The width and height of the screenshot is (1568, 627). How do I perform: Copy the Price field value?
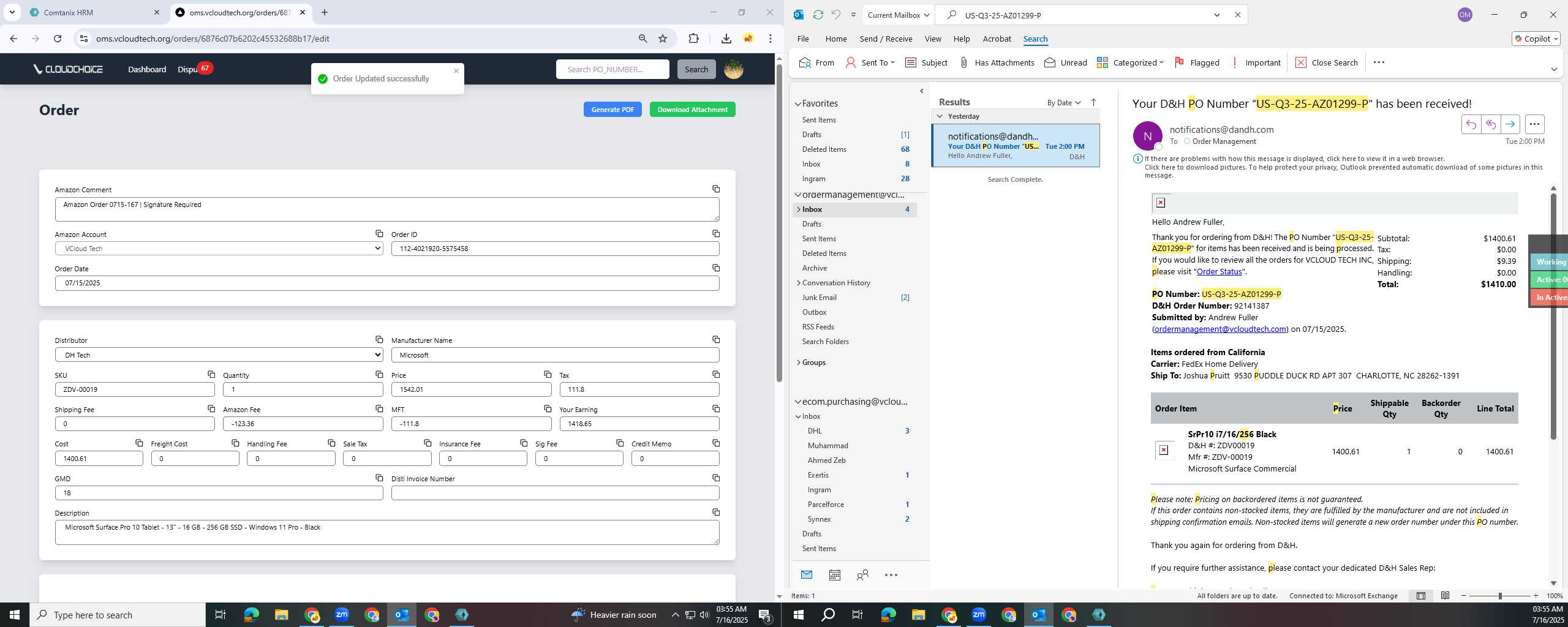(x=547, y=374)
